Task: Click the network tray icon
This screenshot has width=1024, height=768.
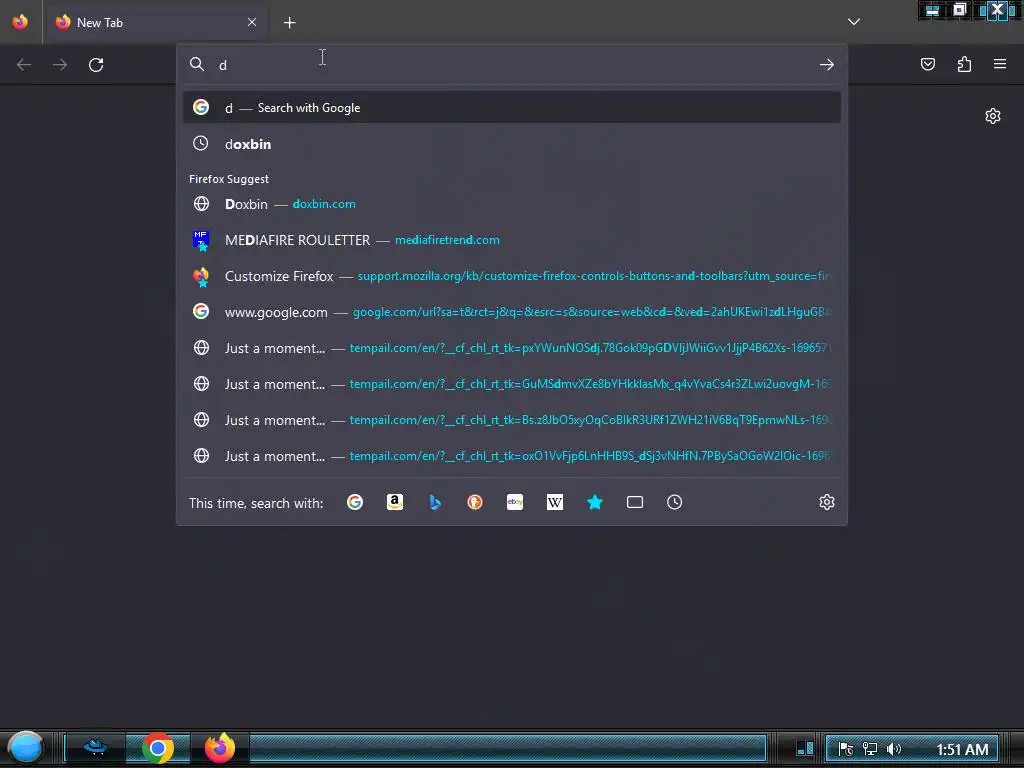Action: pyautogui.click(x=870, y=749)
